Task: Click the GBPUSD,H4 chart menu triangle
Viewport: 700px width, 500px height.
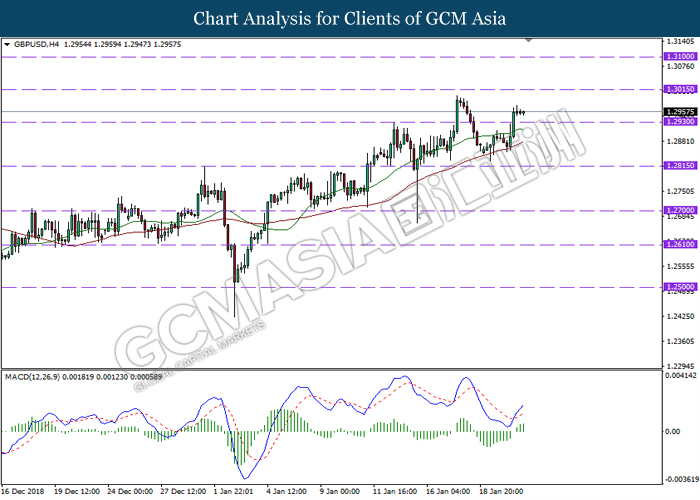Action: click(x=7, y=44)
